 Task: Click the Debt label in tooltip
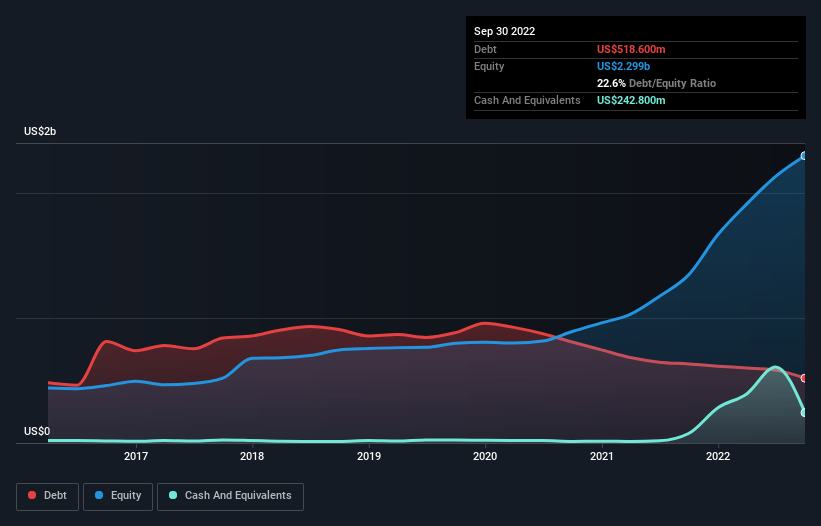[485, 49]
